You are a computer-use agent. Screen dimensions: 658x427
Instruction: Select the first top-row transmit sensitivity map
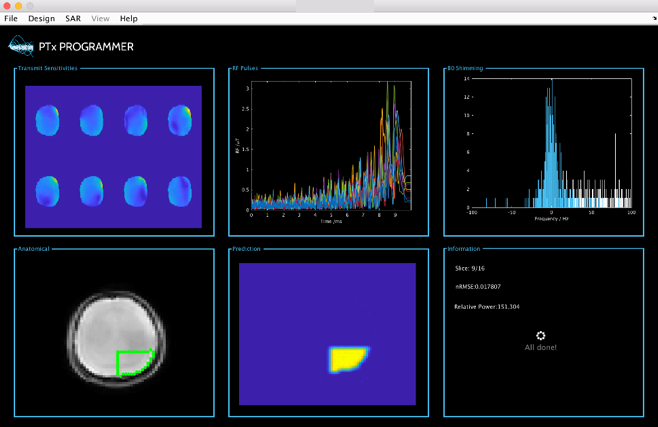(x=47, y=122)
